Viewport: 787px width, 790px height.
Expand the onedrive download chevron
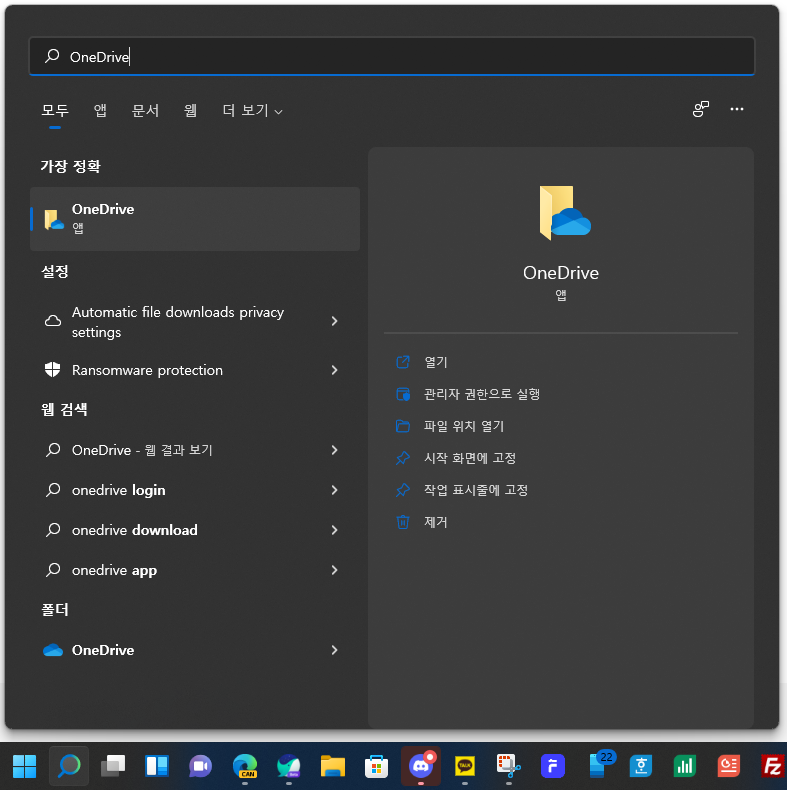point(335,530)
